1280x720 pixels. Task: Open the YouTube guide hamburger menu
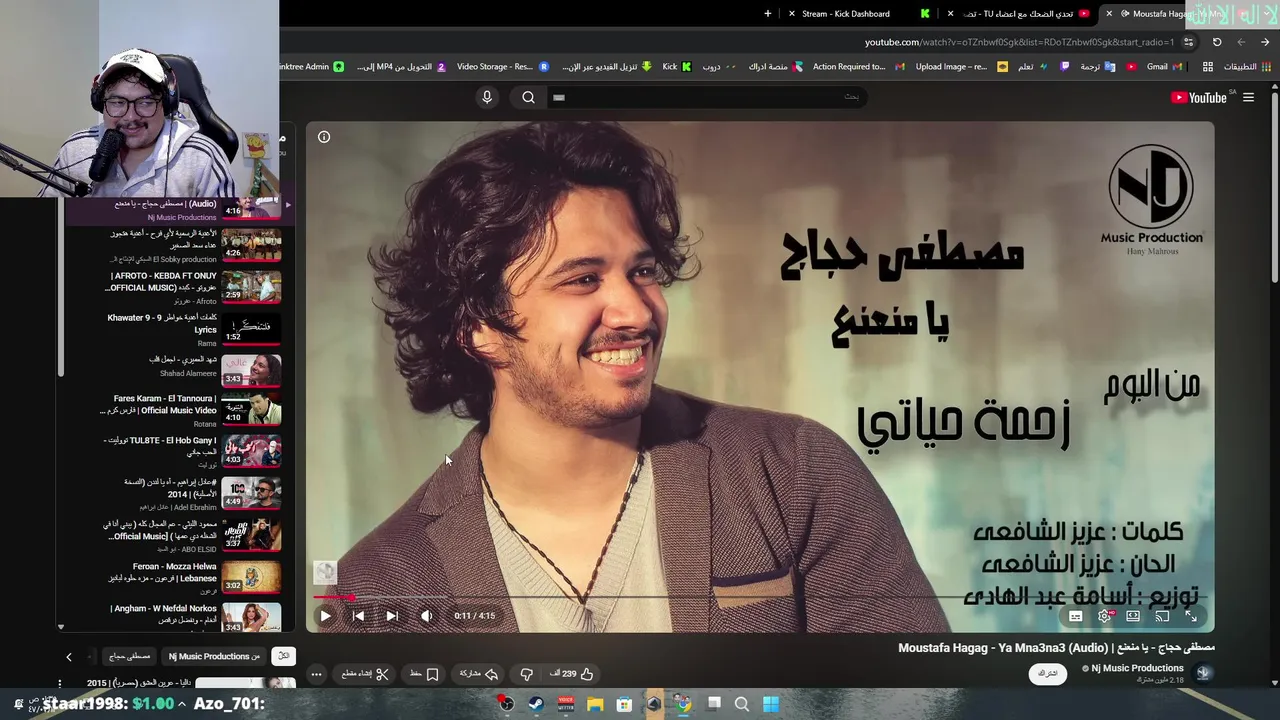point(1248,97)
